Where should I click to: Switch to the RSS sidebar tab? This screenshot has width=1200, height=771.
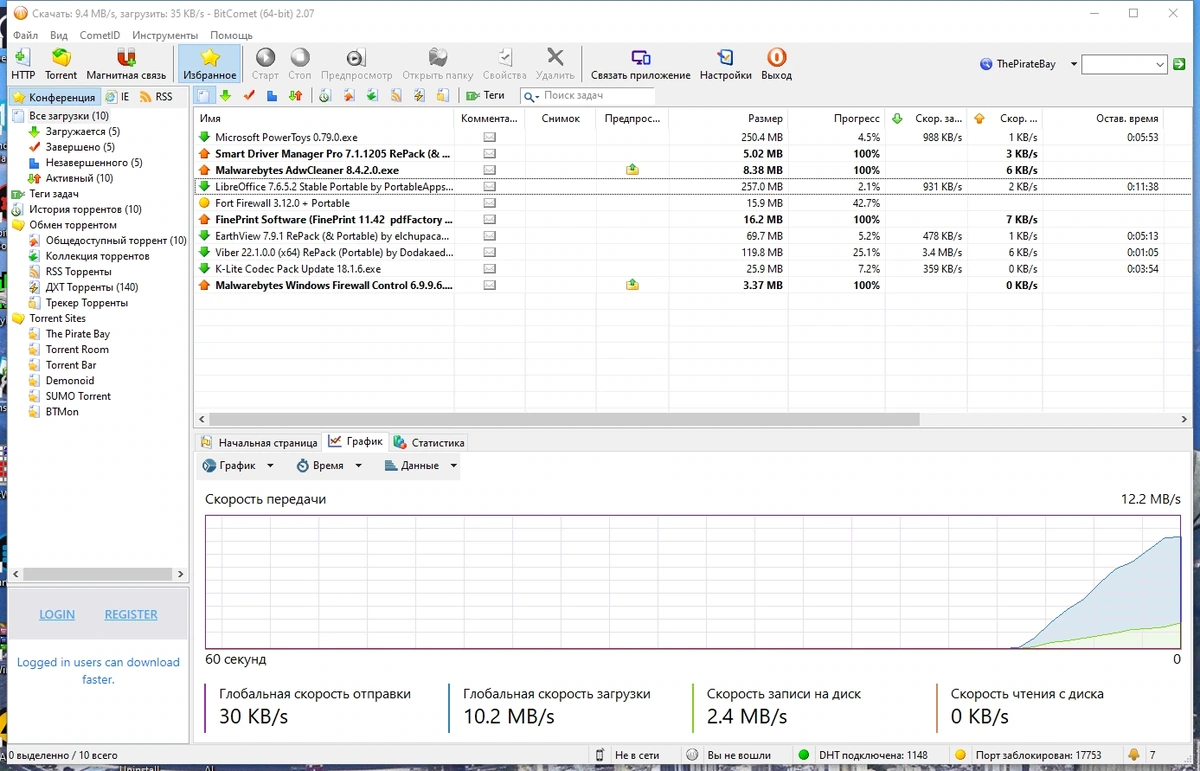coord(157,97)
